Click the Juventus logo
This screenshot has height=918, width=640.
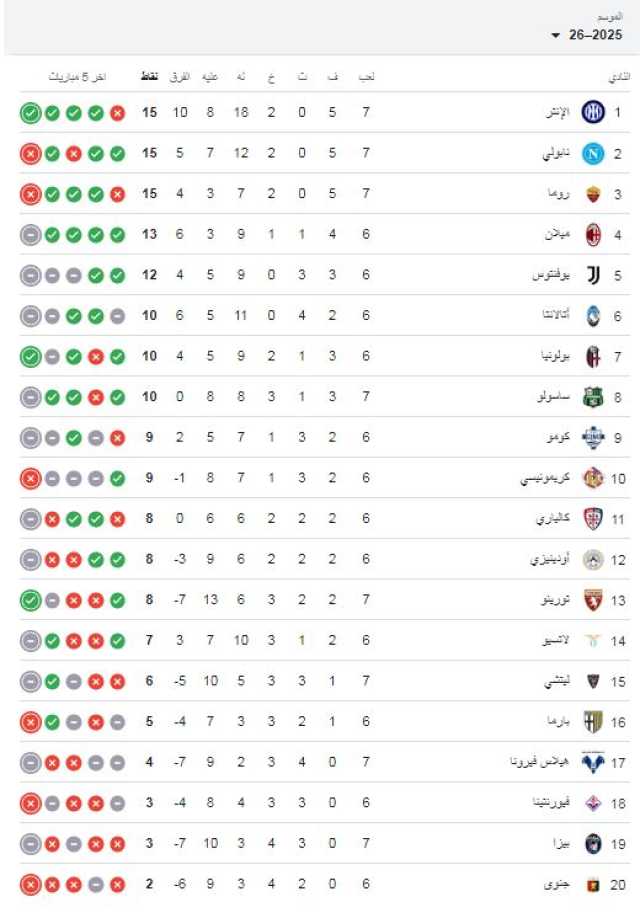pos(593,275)
